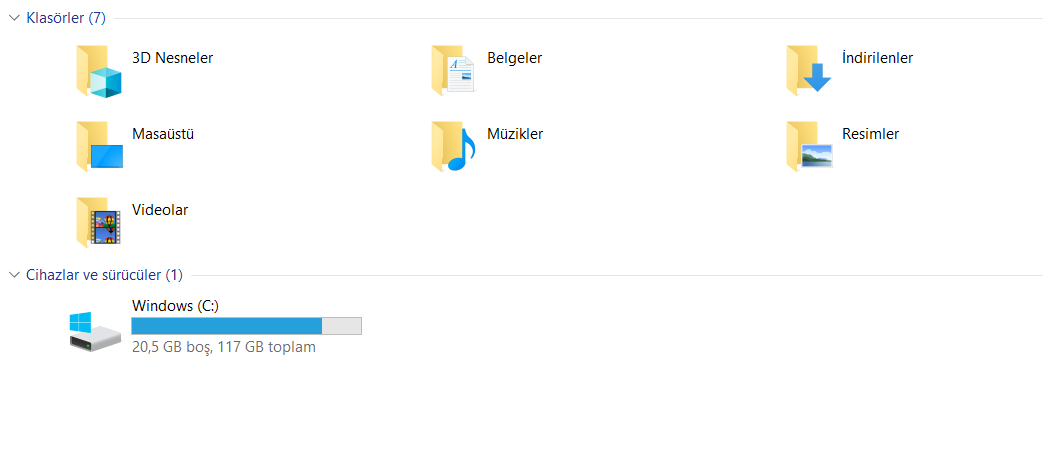Collapse the Cihazlar ve sürücüler chevron
Screen dimensions: 1043x460
tap(15, 275)
